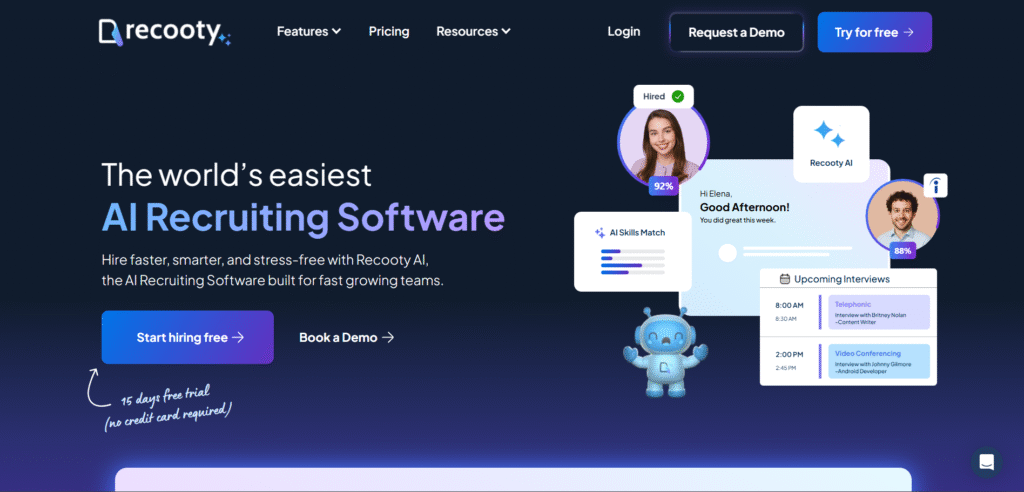Click the Recooty AI sparkle icon

(x=829, y=135)
